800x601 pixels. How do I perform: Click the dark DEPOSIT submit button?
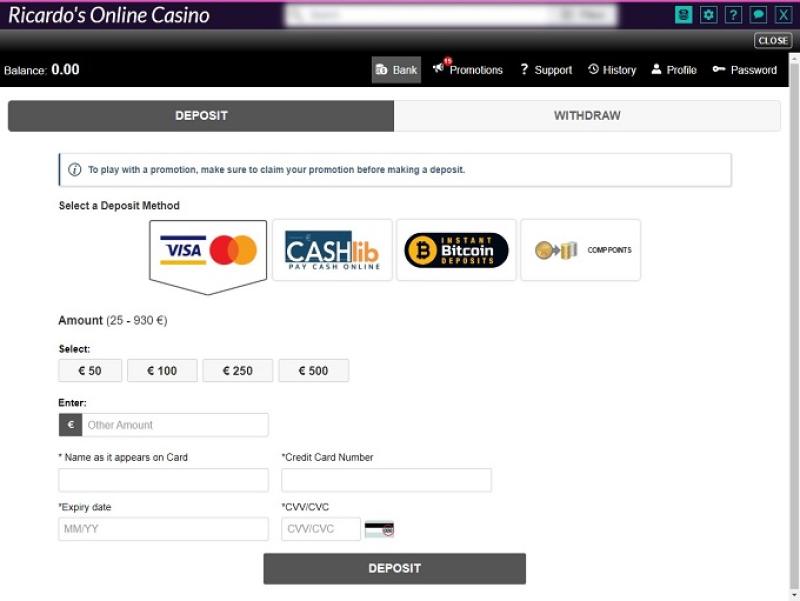pyautogui.click(x=394, y=568)
